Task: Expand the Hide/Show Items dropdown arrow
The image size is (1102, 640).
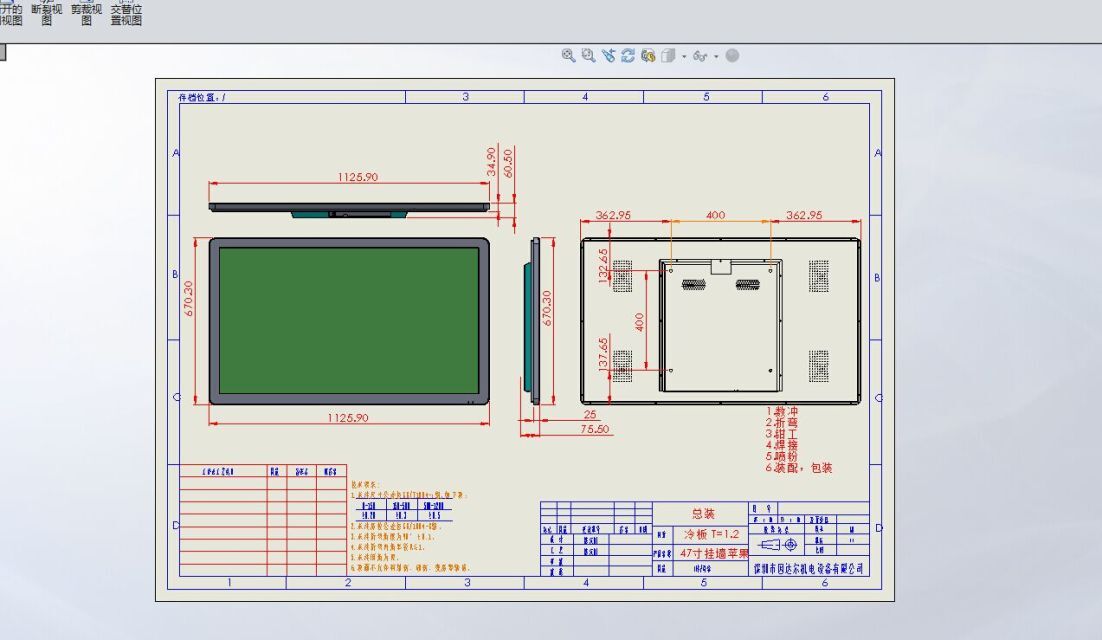Action: [716, 57]
